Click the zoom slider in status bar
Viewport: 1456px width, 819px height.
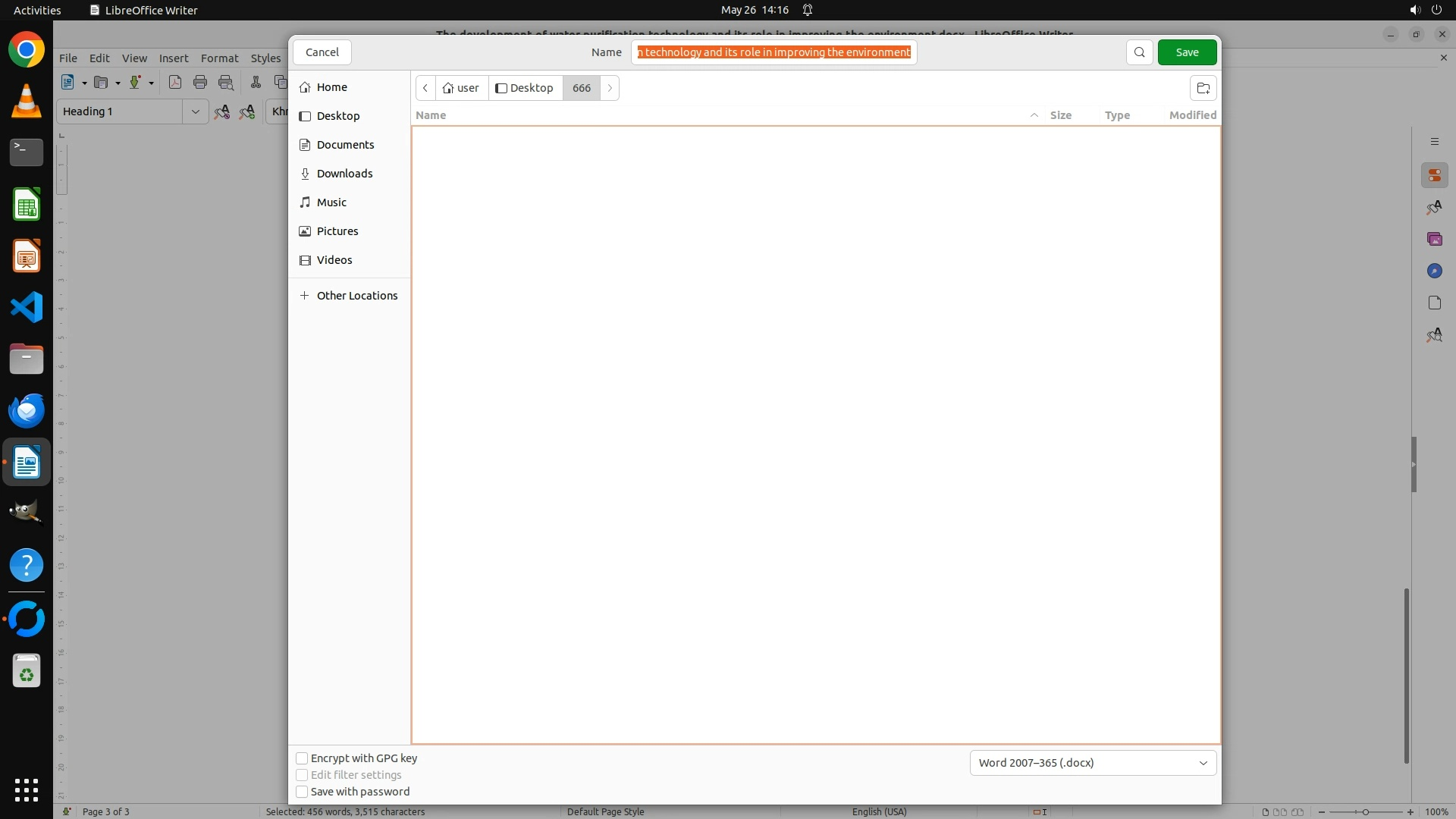point(1365,811)
